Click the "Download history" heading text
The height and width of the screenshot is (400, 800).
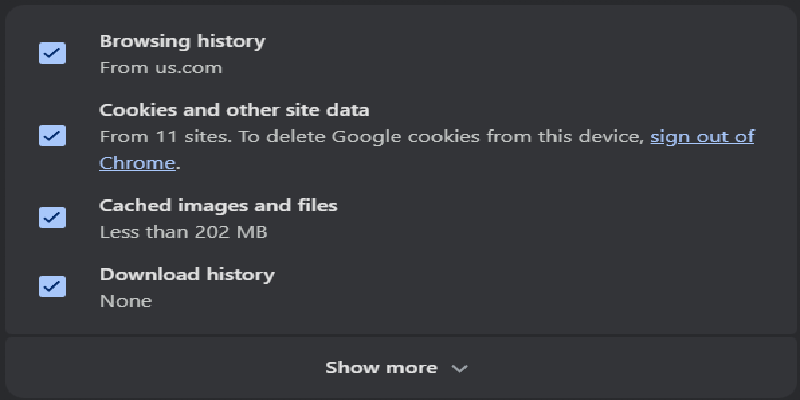(187, 273)
